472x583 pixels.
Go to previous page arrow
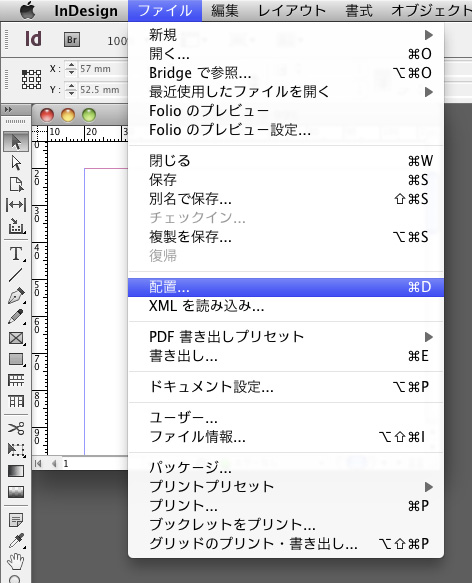(x=54, y=464)
